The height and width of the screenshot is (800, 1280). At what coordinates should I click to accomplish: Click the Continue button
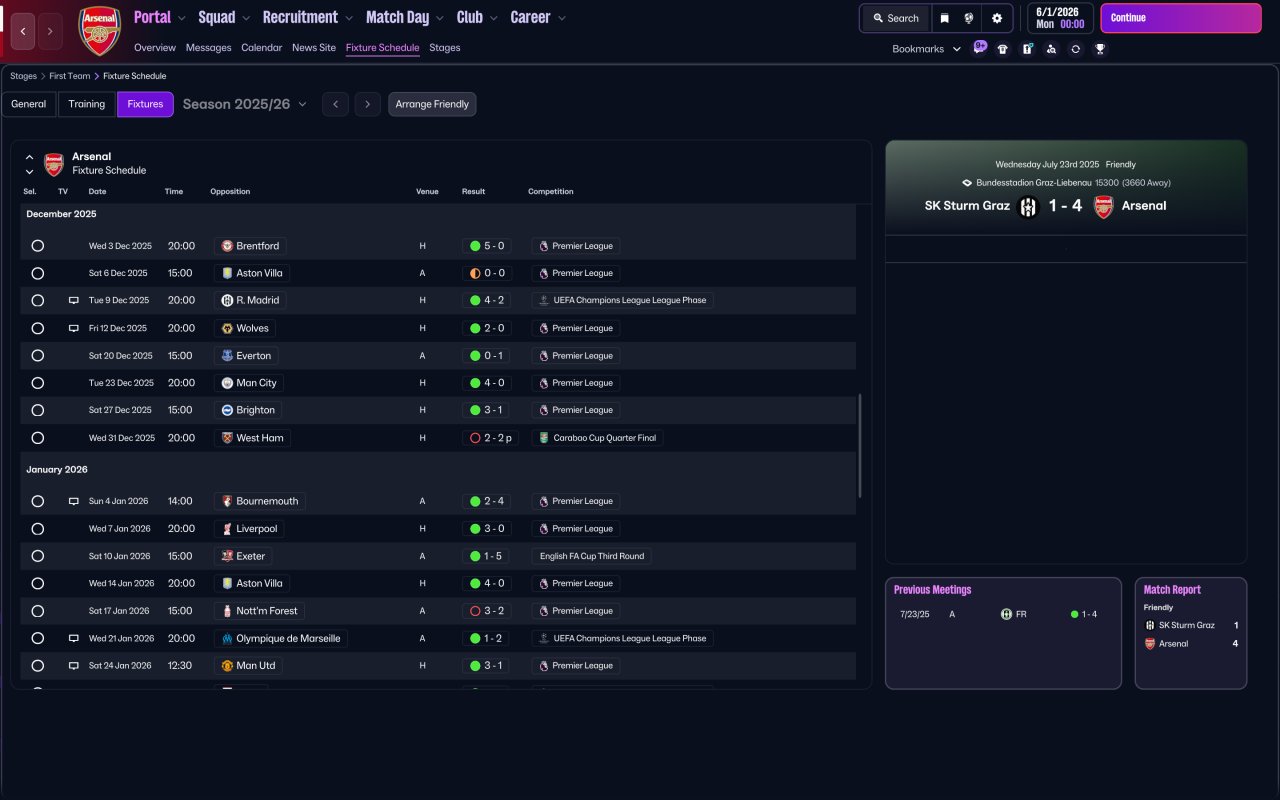pos(1181,18)
